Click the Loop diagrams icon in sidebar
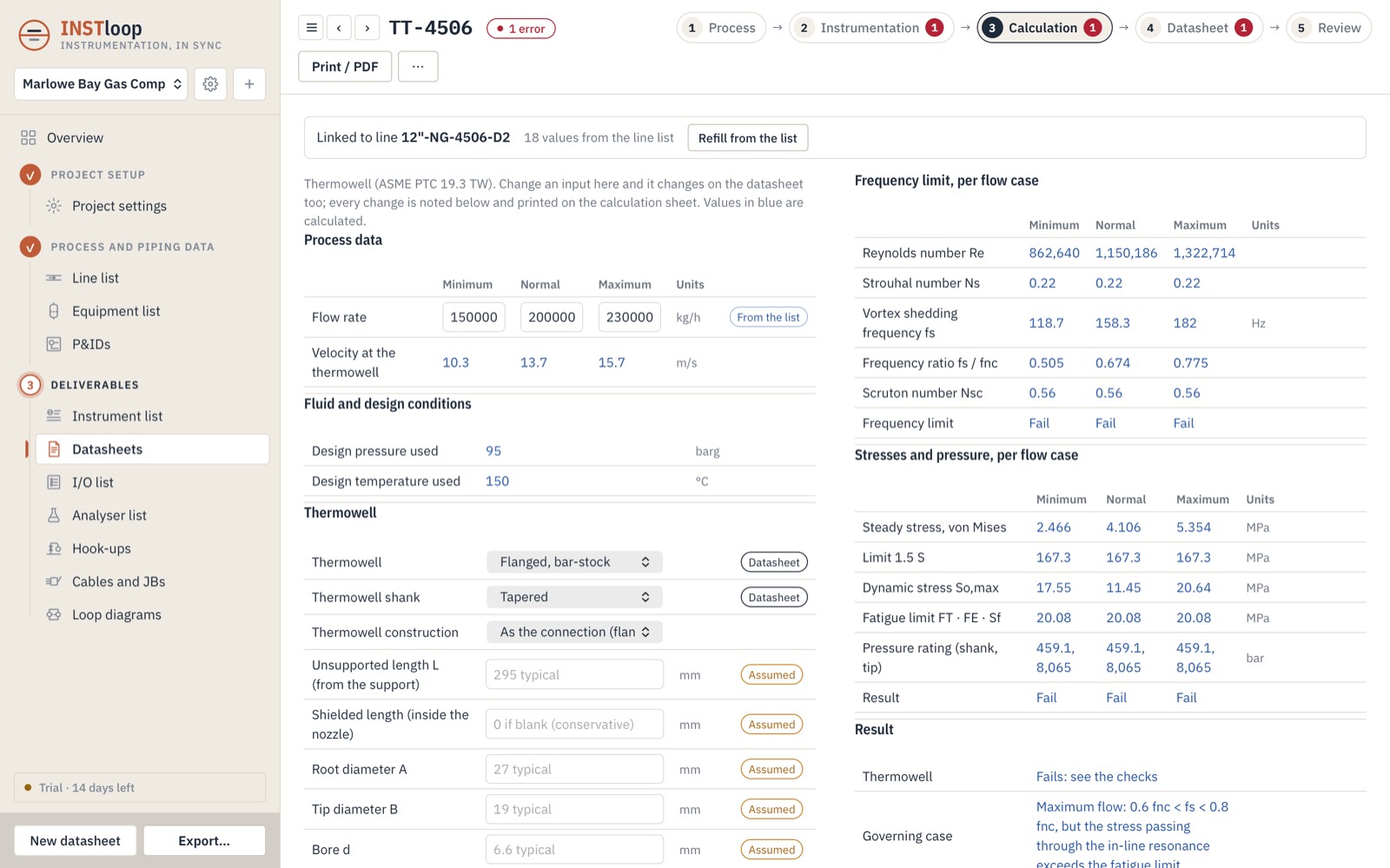Viewport: 1390px width, 868px height. (54, 614)
